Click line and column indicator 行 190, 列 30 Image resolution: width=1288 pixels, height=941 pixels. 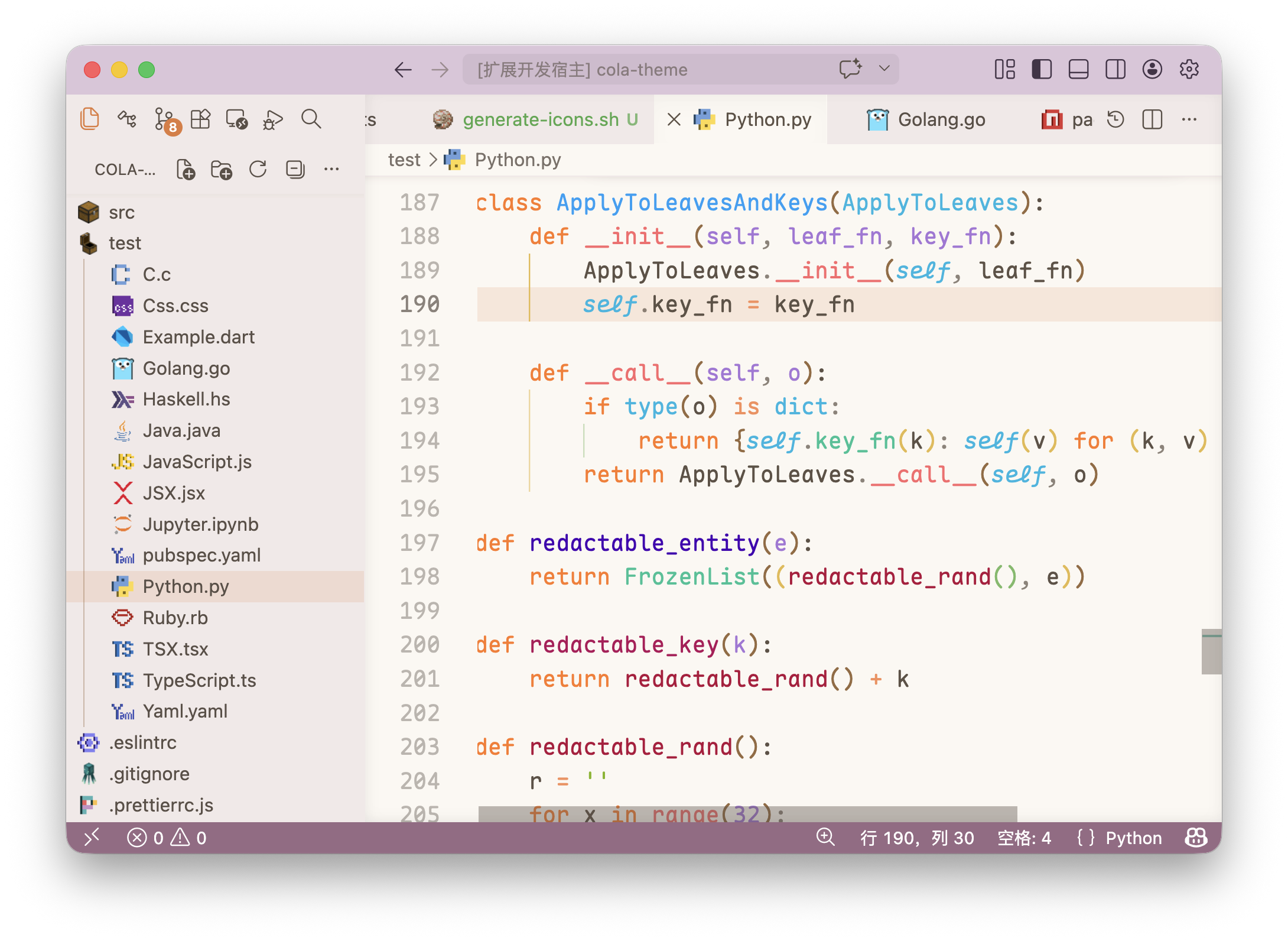917,838
